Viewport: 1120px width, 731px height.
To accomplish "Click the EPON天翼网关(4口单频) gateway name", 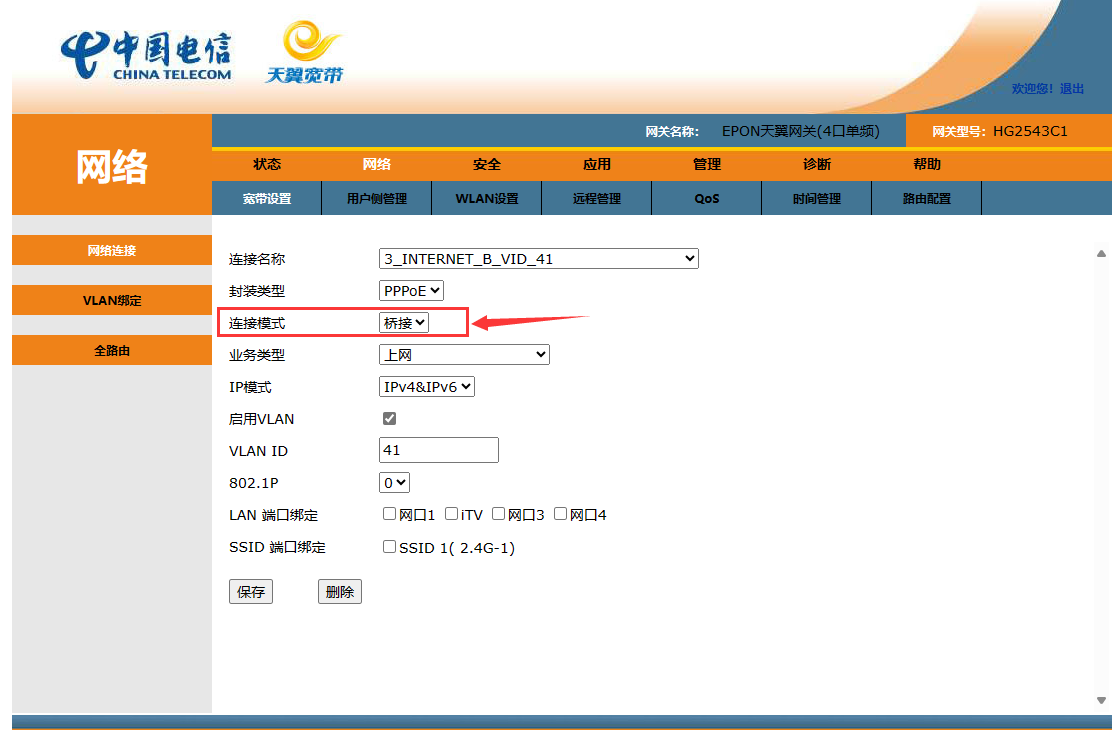I will [801, 131].
